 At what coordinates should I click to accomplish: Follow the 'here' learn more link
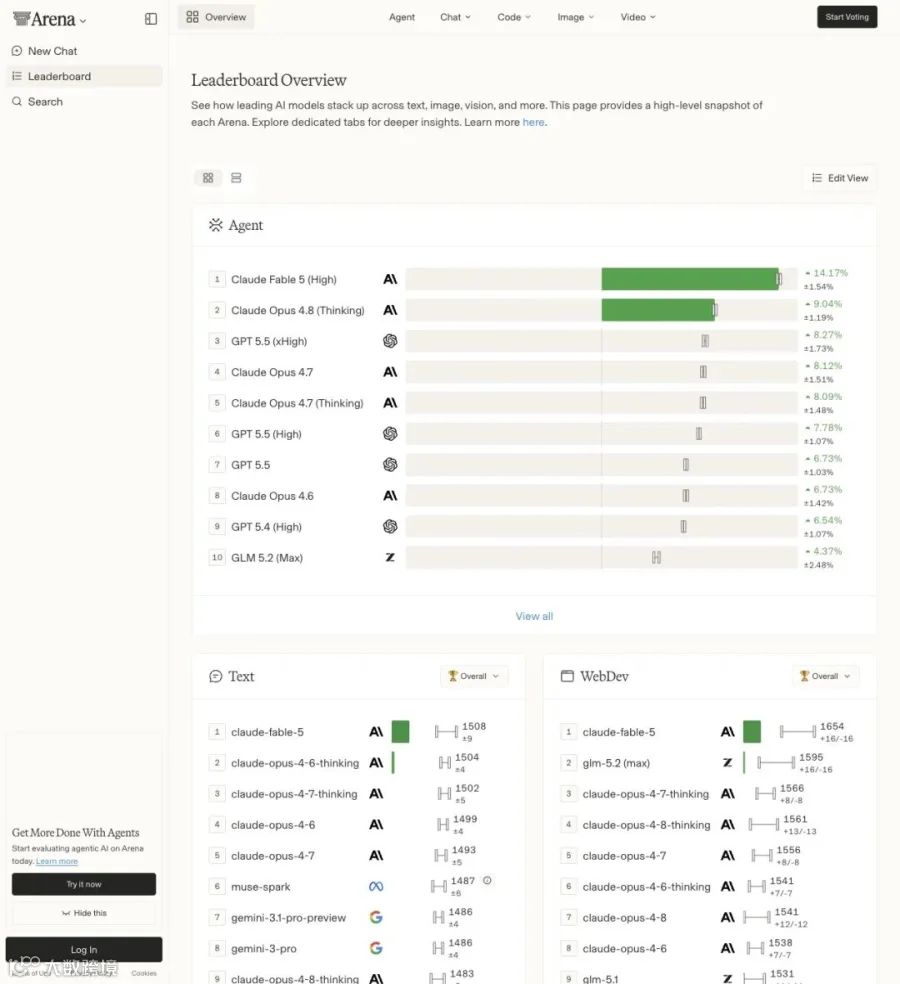pos(533,122)
